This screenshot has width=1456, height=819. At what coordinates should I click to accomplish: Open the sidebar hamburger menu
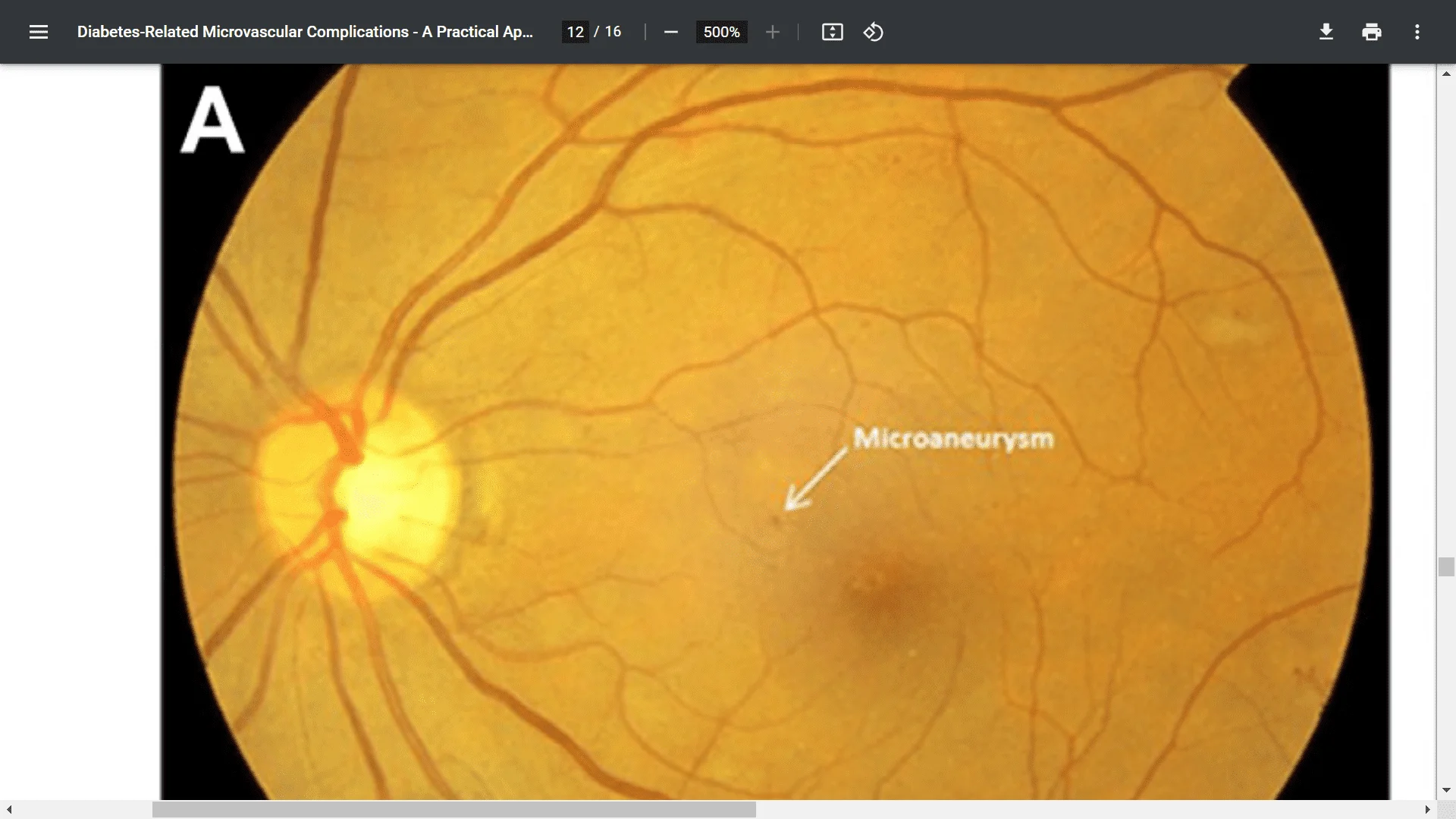(39, 32)
